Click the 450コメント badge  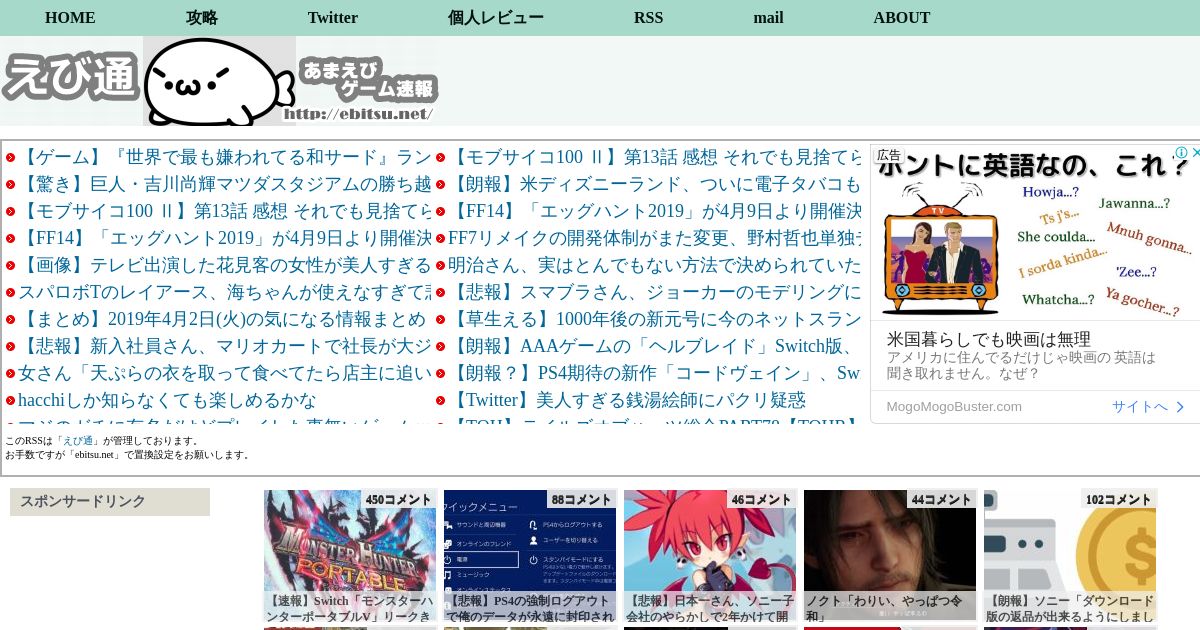point(399,499)
